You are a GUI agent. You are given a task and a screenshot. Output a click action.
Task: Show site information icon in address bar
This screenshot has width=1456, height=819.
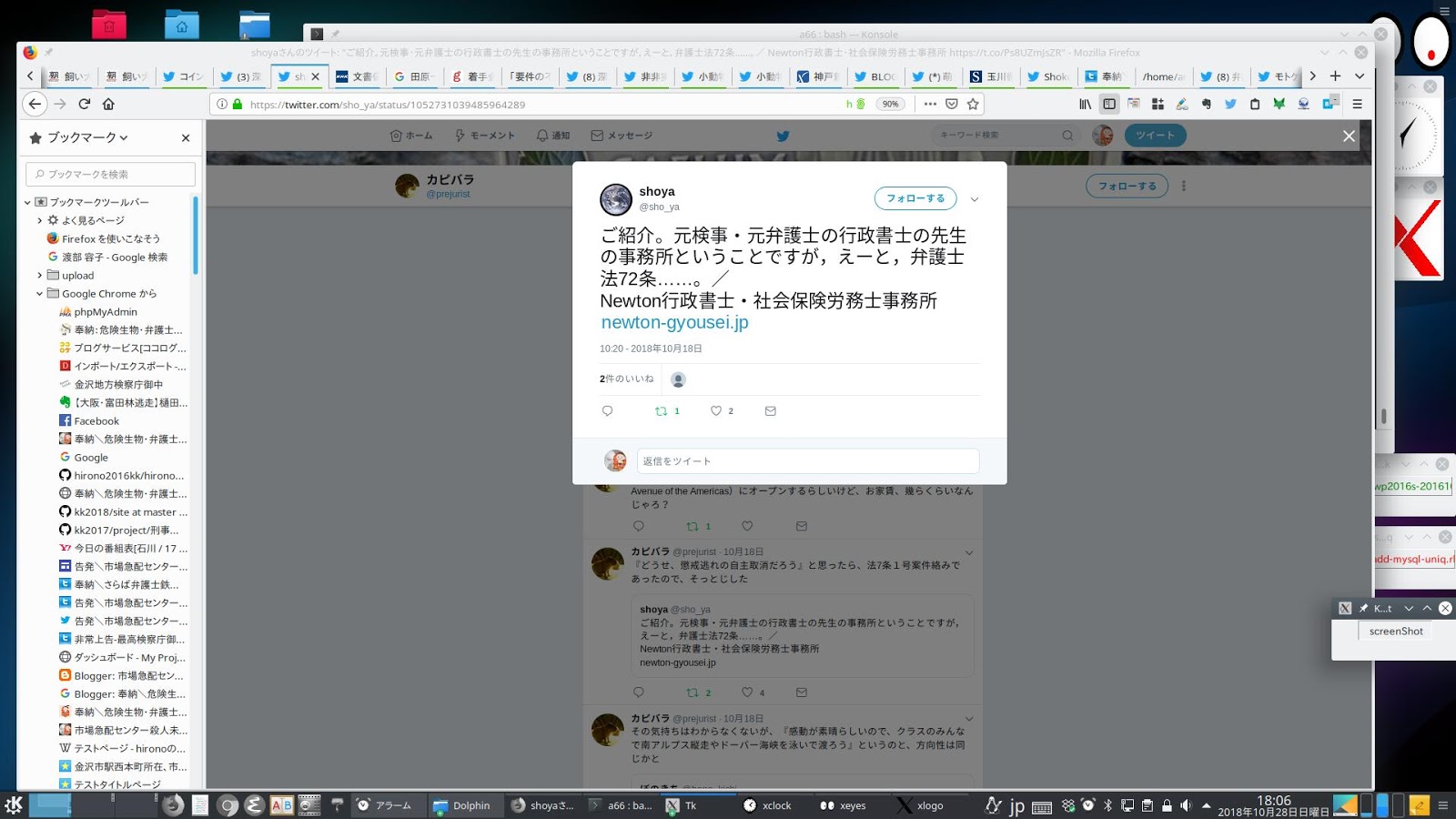pyautogui.click(x=221, y=104)
